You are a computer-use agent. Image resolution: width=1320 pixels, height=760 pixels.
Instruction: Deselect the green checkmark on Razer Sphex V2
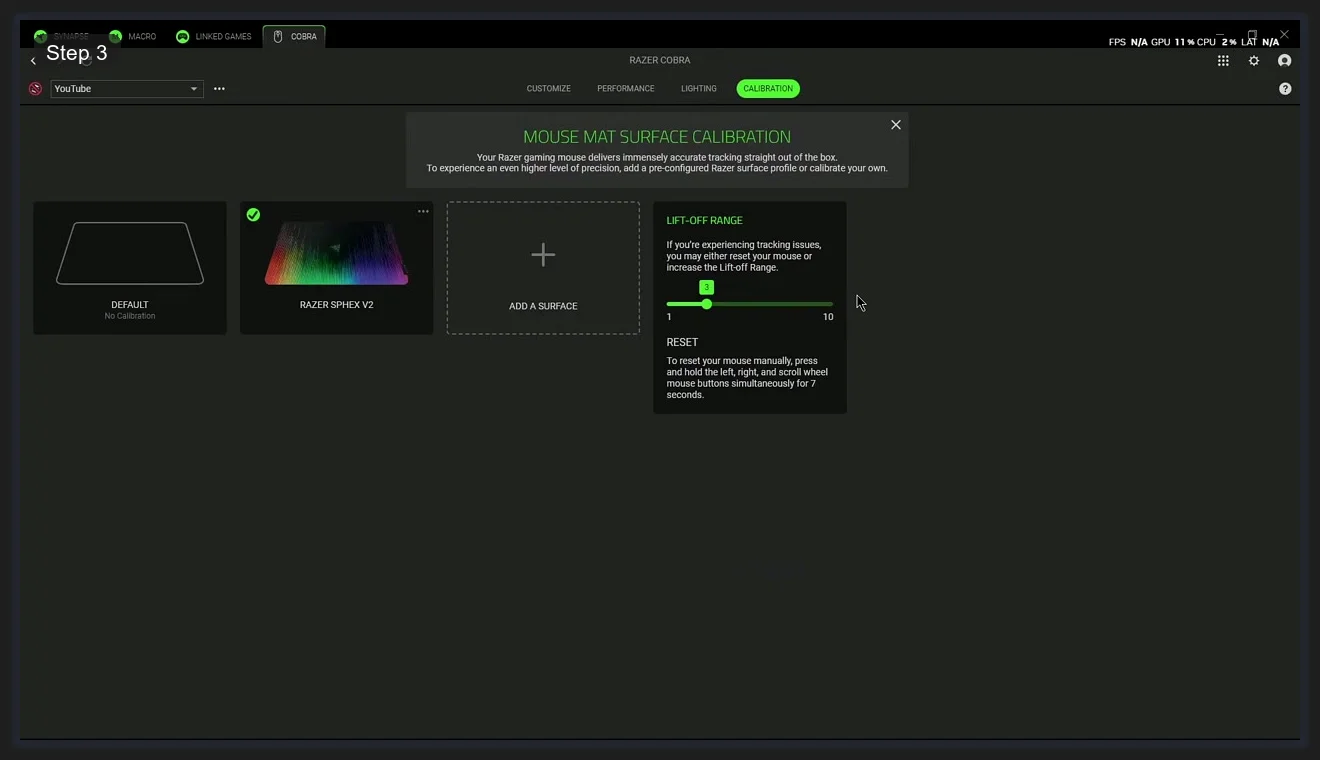coord(253,214)
